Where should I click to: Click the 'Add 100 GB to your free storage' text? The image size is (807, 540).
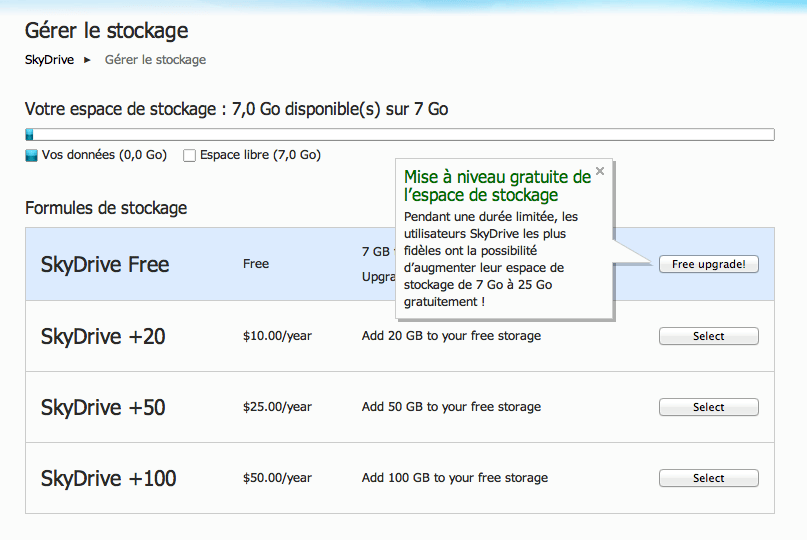coord(454,478)
